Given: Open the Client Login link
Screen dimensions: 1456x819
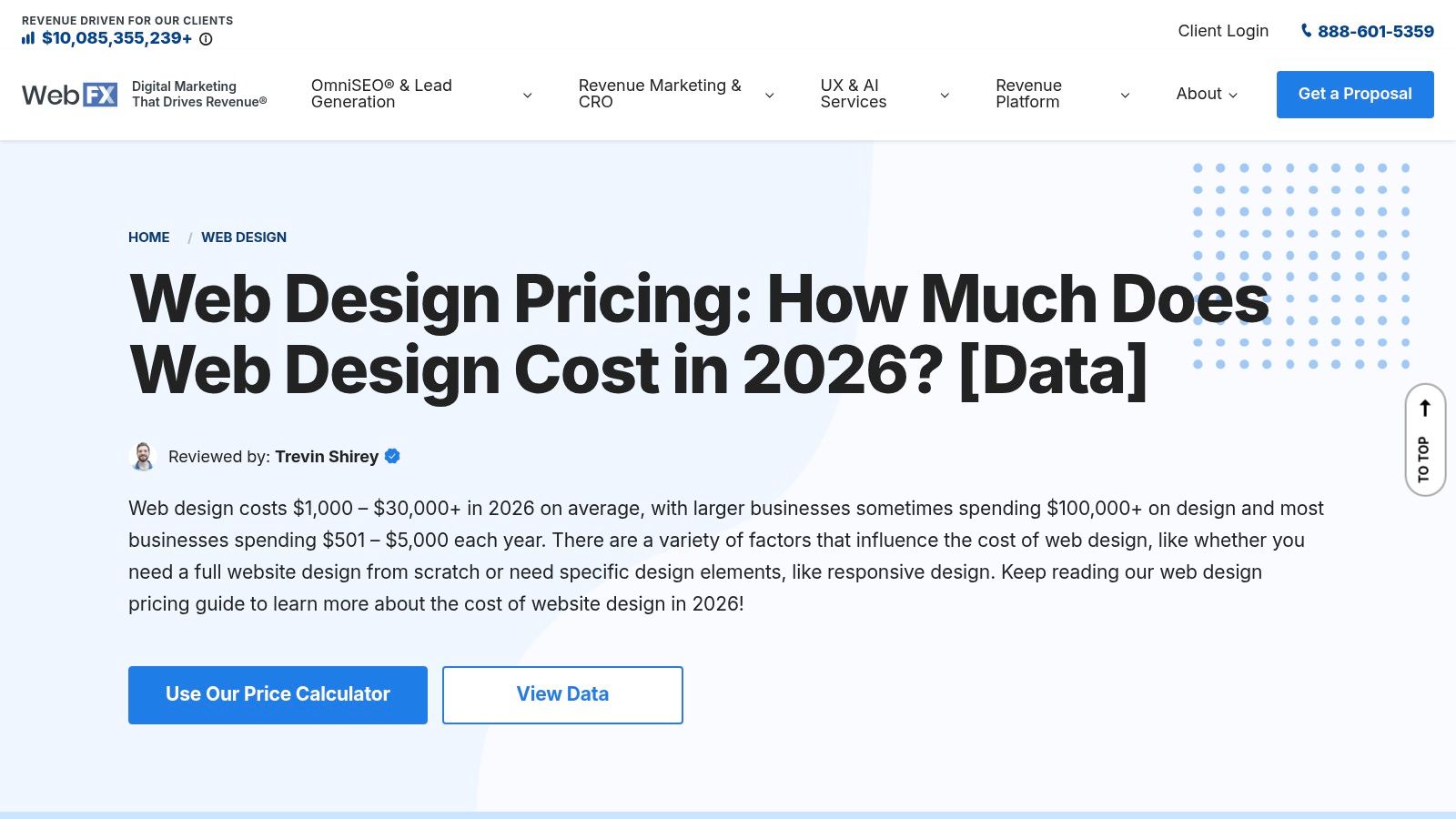Looking at the screenshot, I should pyautogui.click(x=1223, y=31).
